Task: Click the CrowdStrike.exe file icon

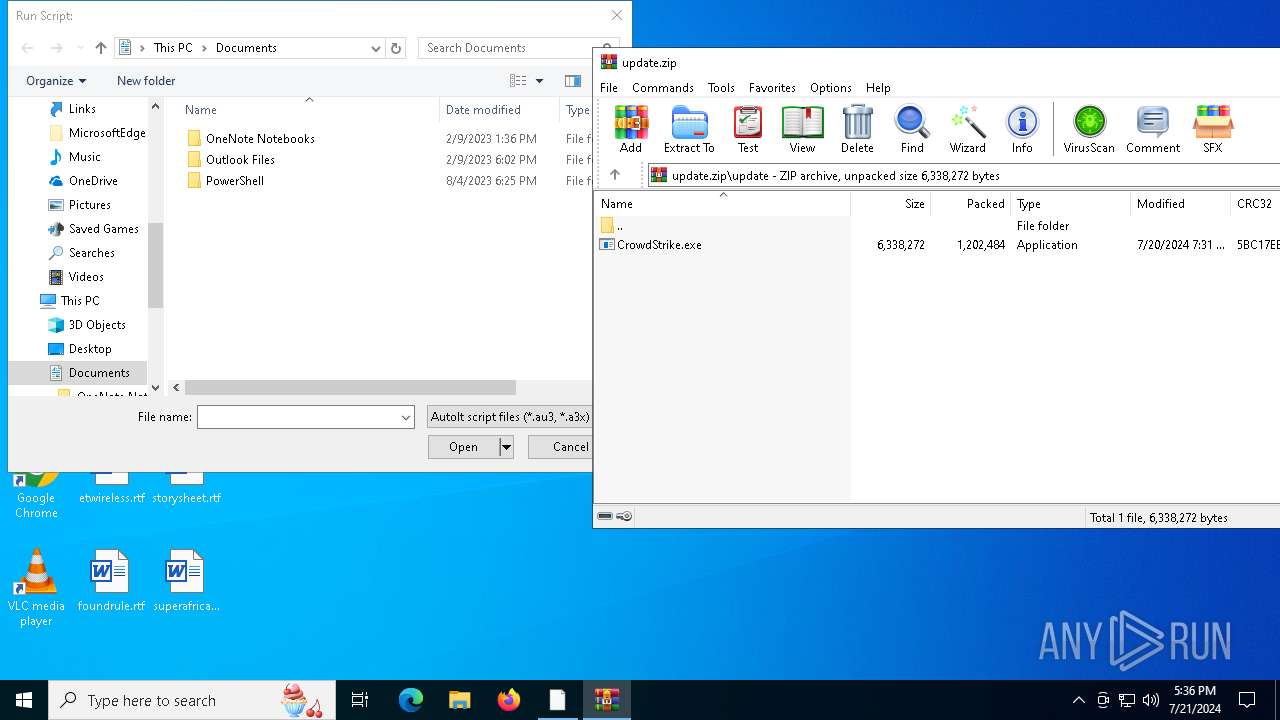Action: point(607,244)
